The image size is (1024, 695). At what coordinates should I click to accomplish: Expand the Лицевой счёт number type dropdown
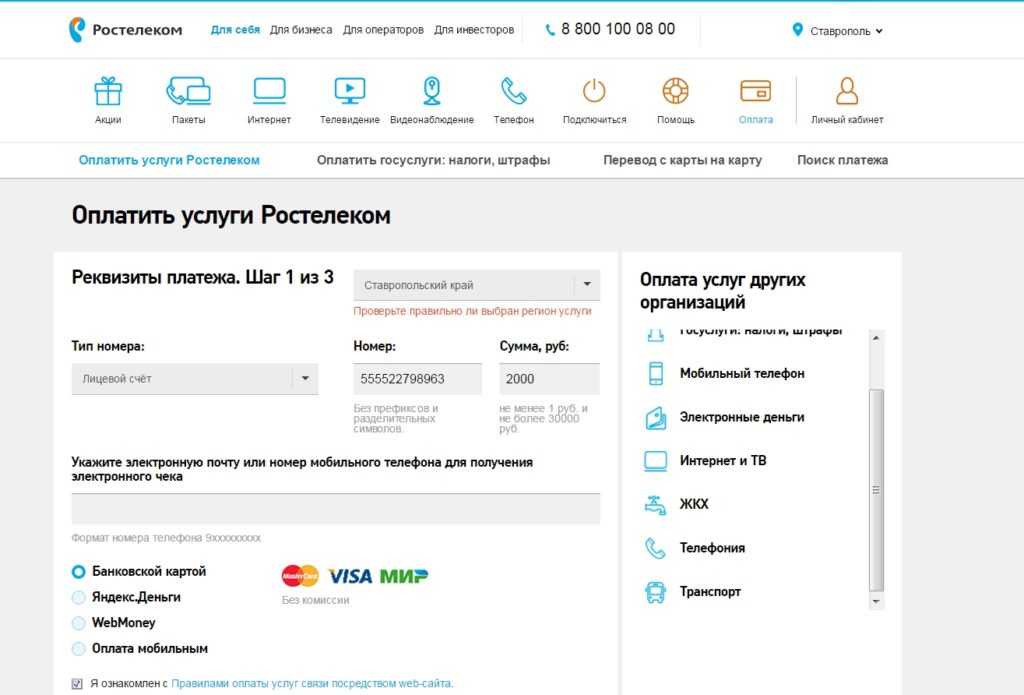[195, 379]
